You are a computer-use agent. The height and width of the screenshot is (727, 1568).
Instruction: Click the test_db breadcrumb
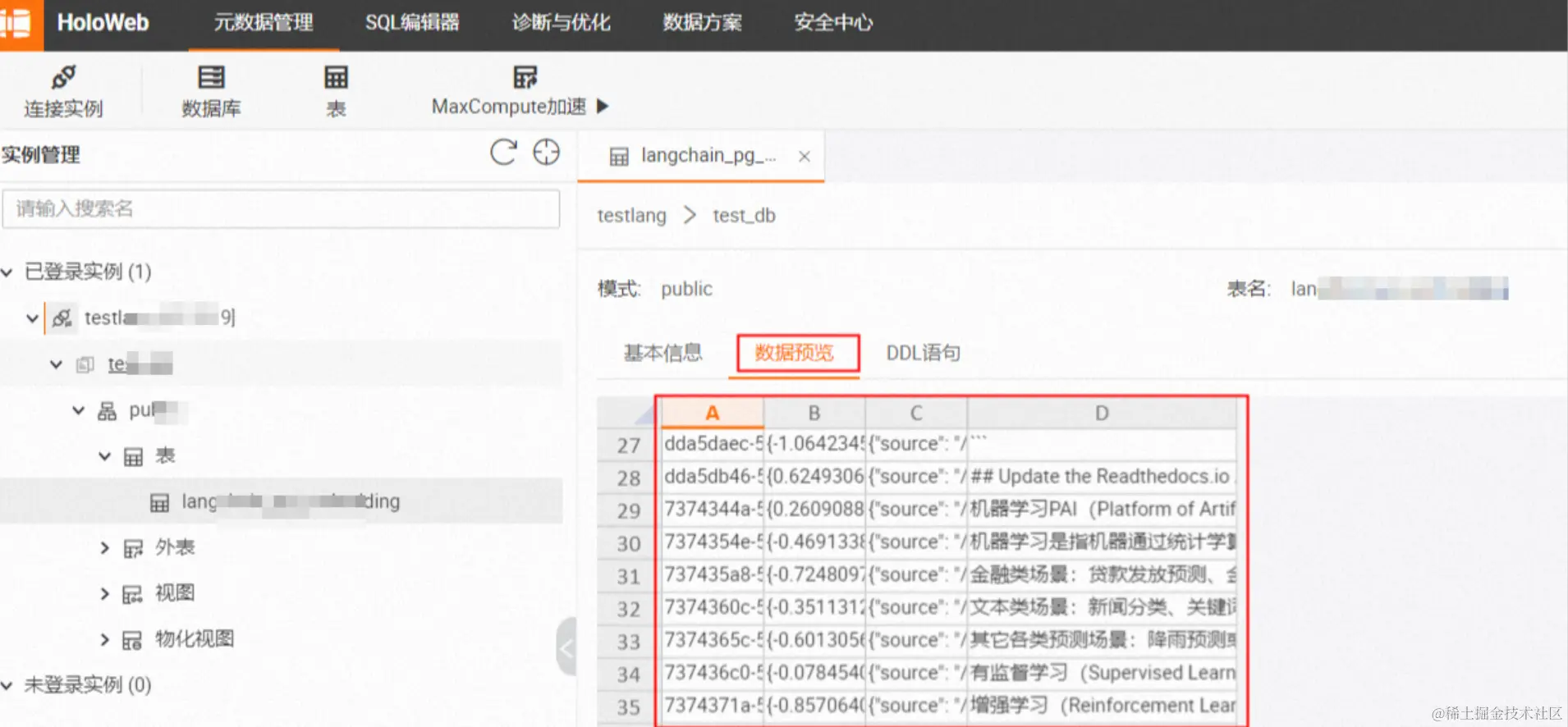pyautogui.click(x=744, y=216)
